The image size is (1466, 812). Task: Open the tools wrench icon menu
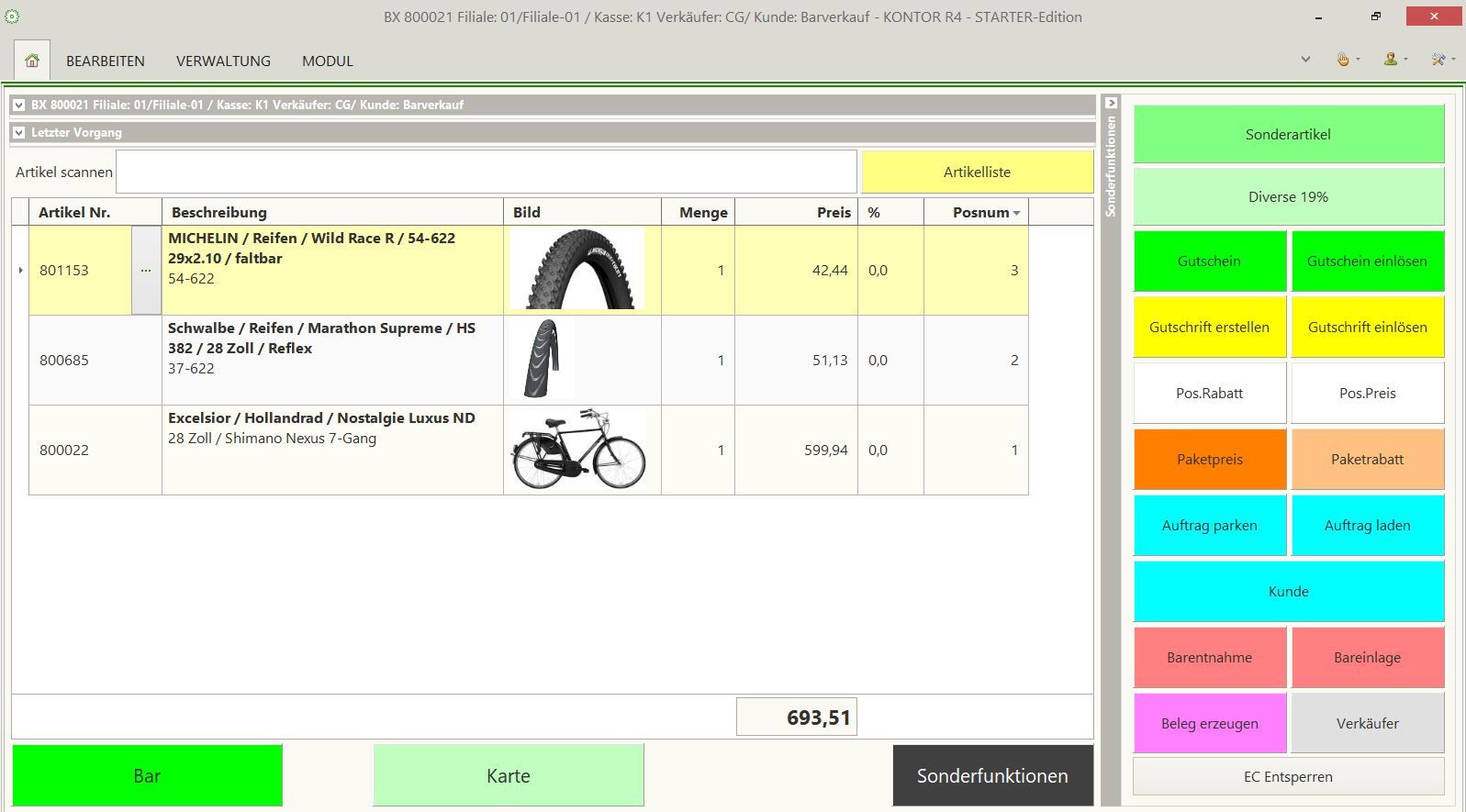coord(1438,60)
